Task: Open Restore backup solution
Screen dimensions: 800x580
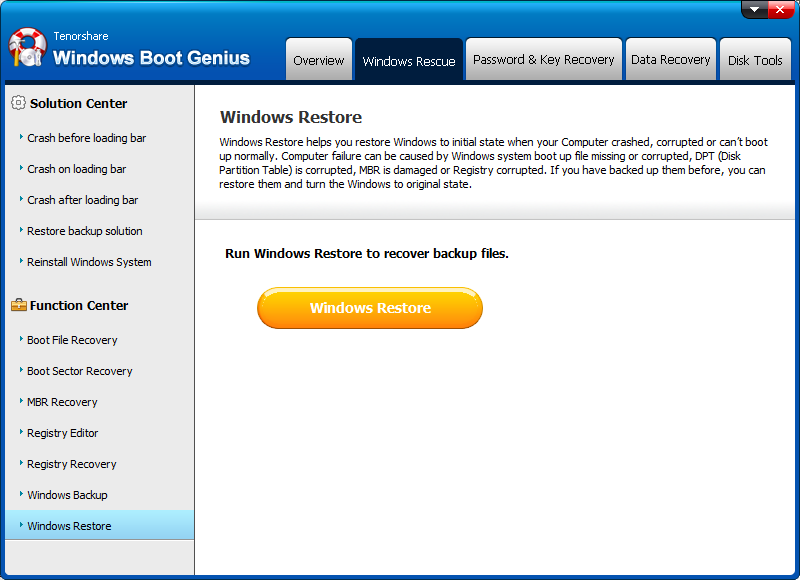Action: coord(84,231)
